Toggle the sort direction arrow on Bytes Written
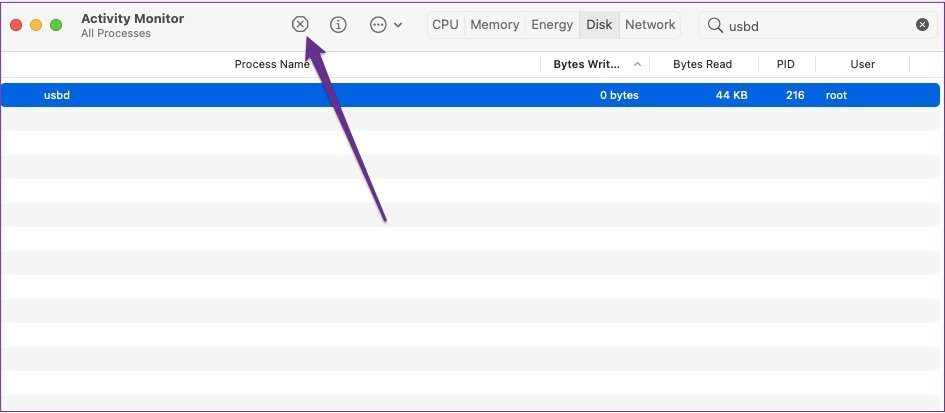The height and width of the screenshot is (413, 945). coord(637,65)
